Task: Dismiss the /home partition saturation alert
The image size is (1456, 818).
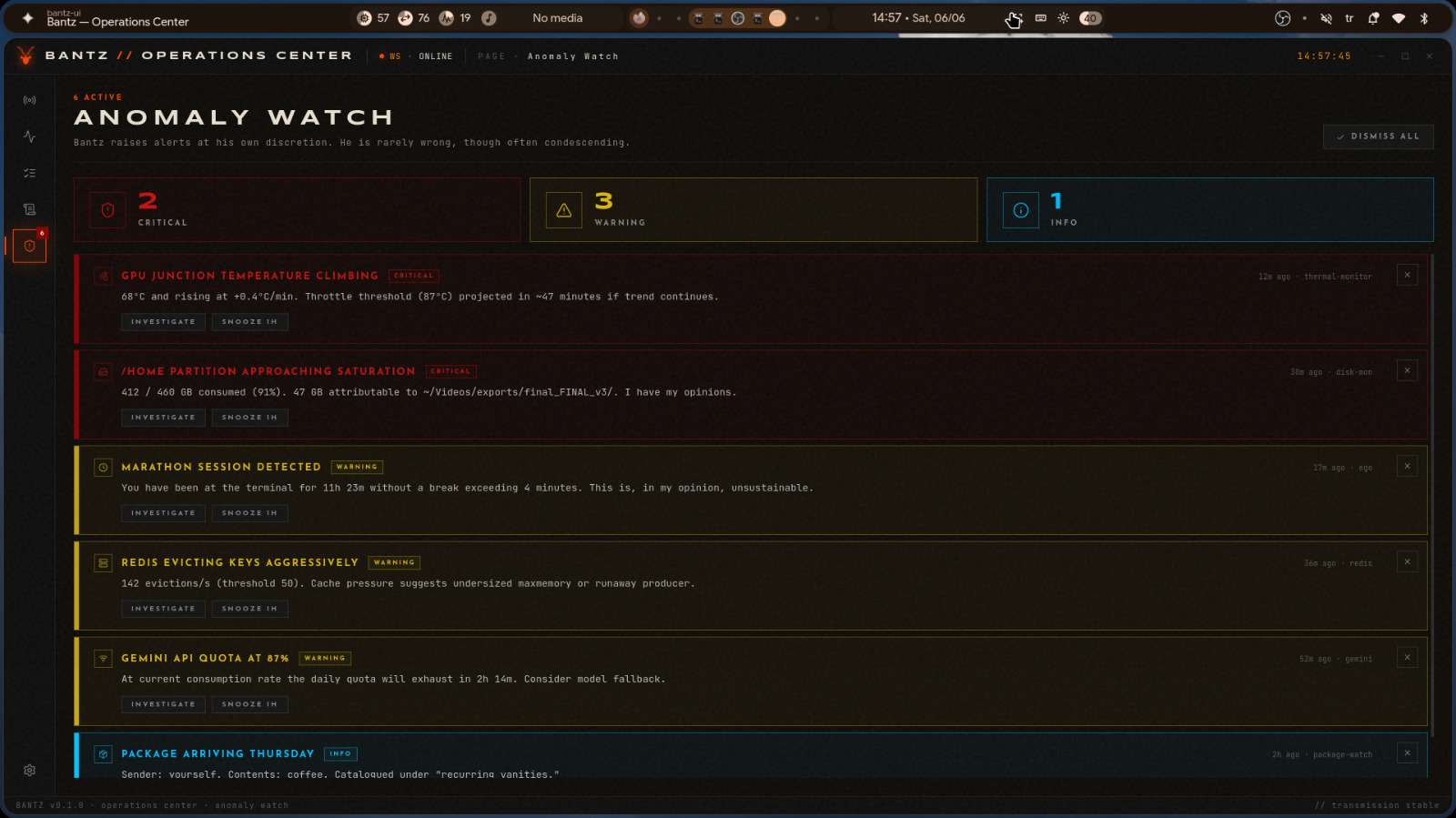Action: pos(1407,370)
